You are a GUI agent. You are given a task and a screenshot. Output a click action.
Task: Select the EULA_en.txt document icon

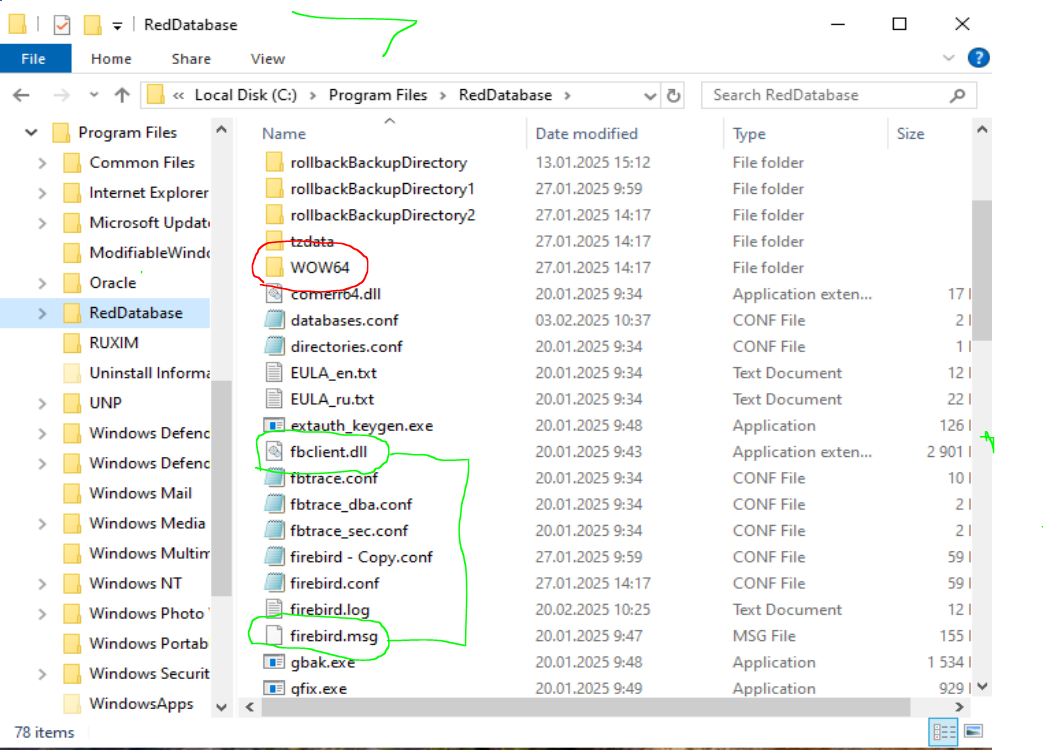pyautogui.click(x=274, y=372)
